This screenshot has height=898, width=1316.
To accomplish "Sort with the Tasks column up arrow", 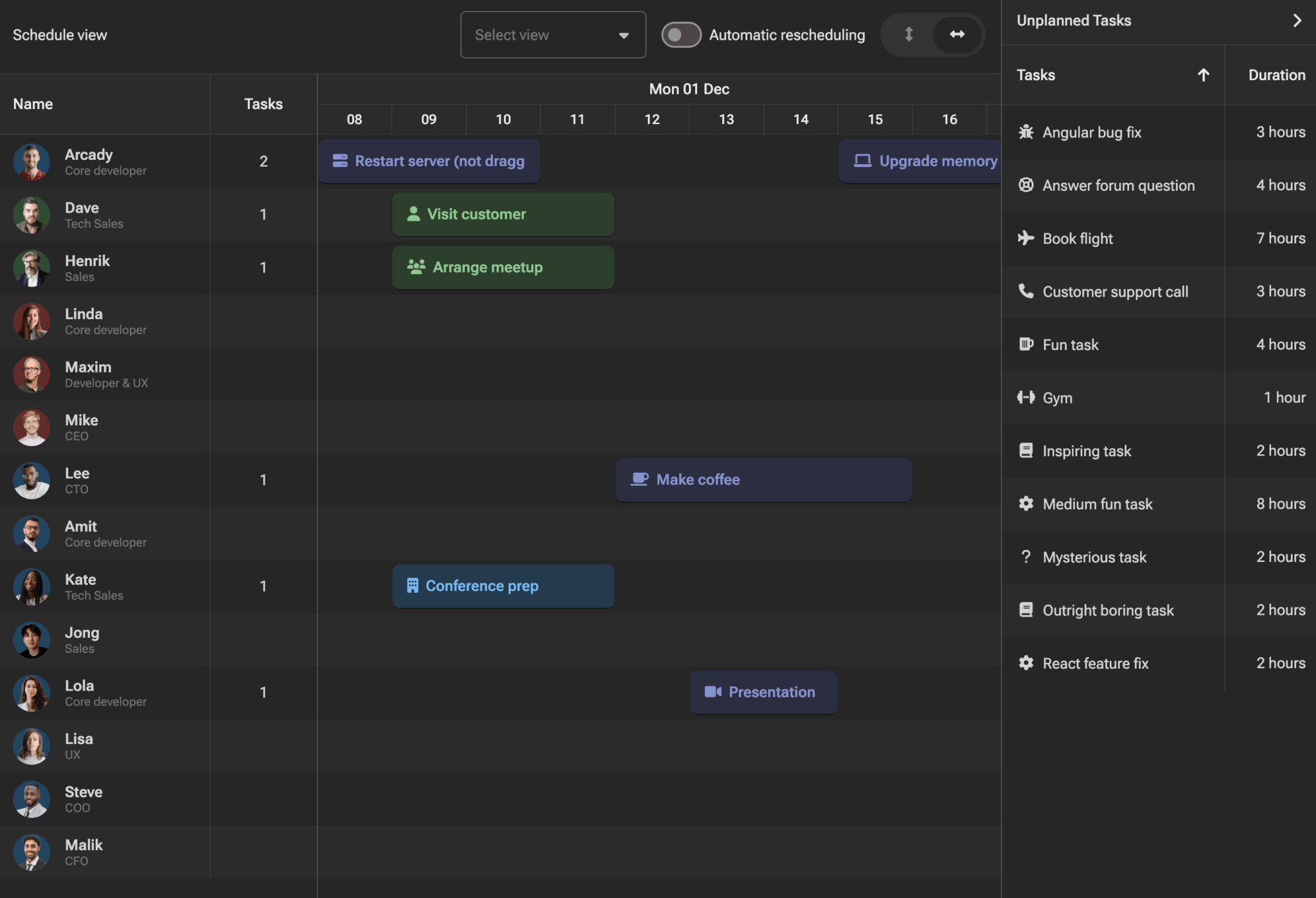I will coord(1203,75).
